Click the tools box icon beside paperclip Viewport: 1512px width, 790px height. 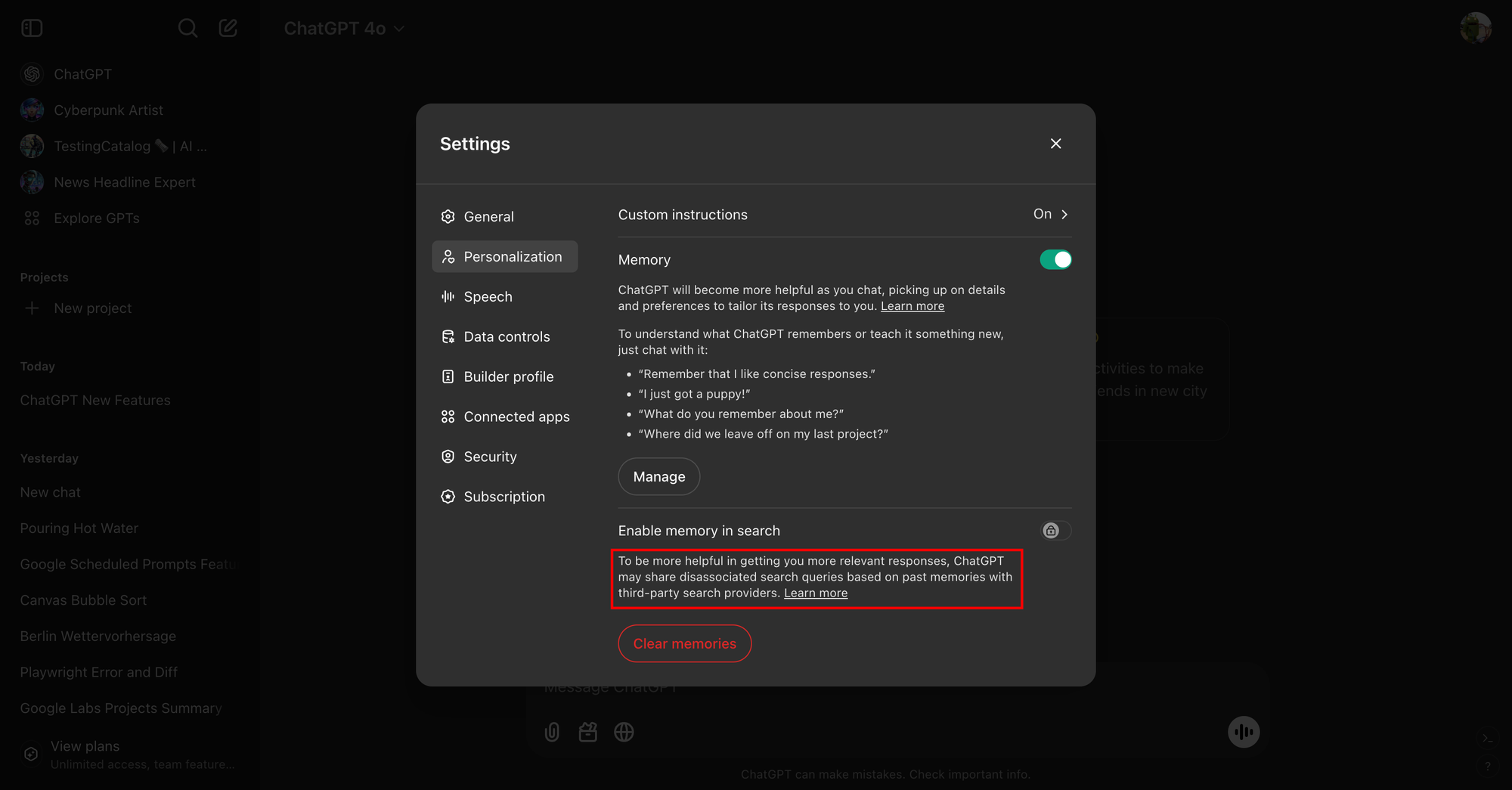(588, 732)
